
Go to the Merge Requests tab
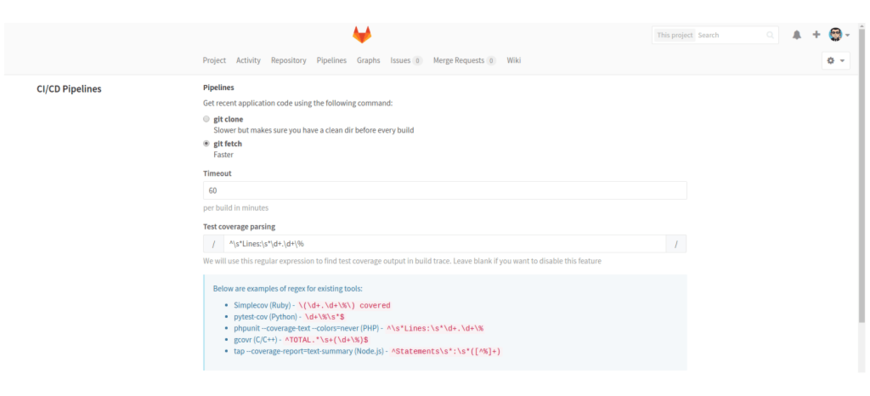[x=464, y=60]
